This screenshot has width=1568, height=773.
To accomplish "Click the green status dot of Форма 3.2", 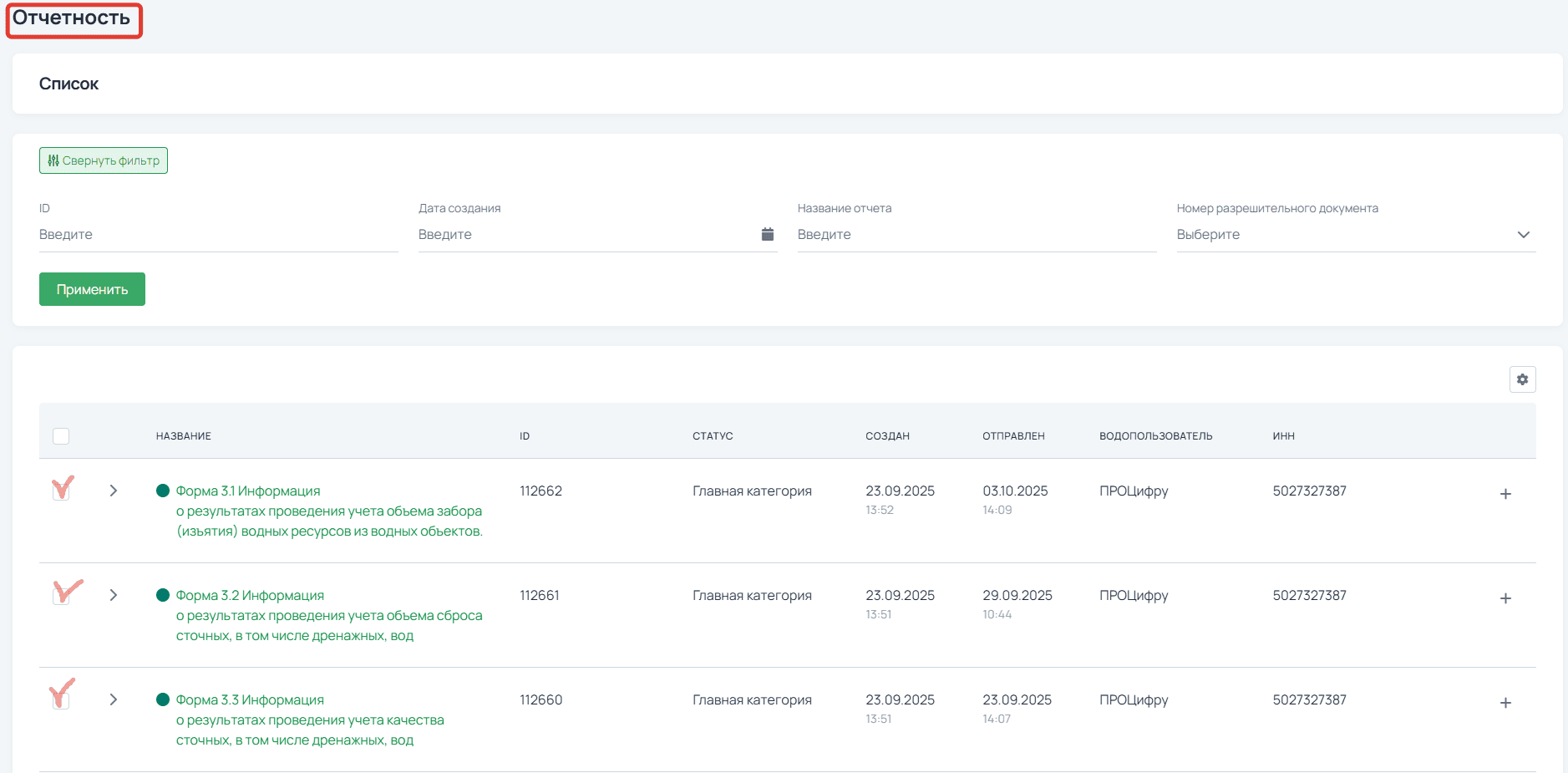I will (163, 595).
